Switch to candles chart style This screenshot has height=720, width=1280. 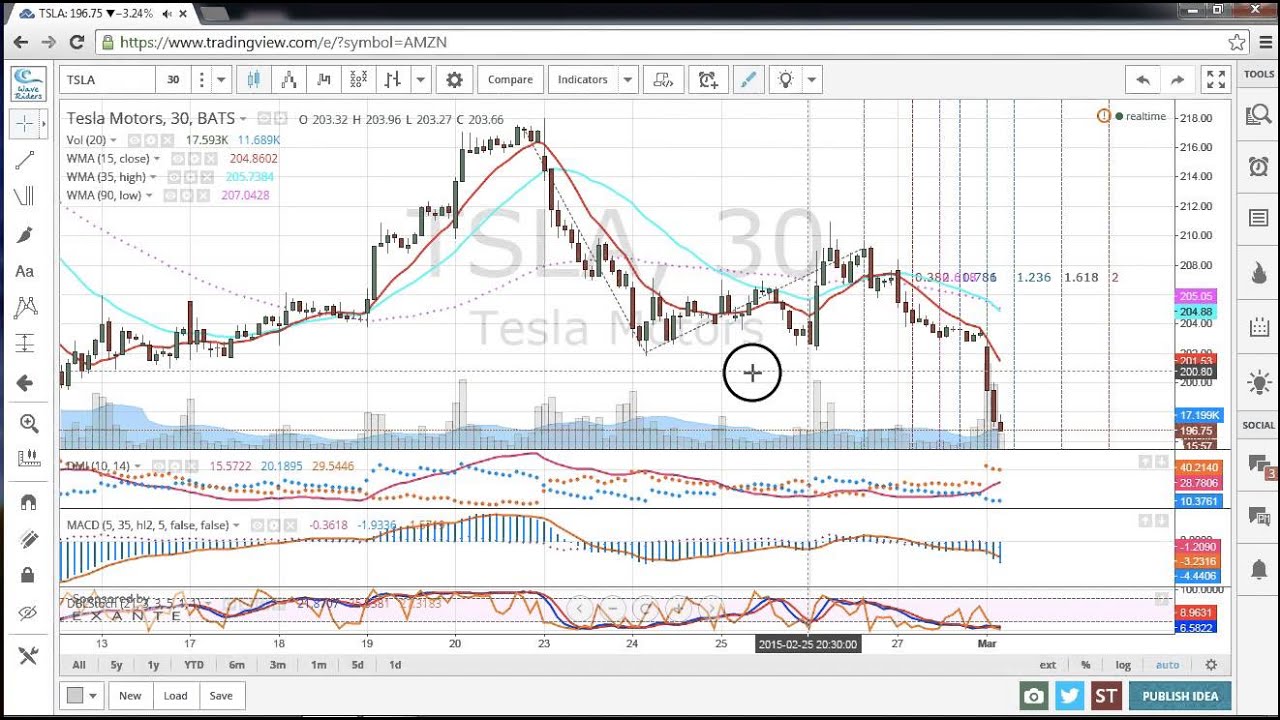(x=254, y=80)
